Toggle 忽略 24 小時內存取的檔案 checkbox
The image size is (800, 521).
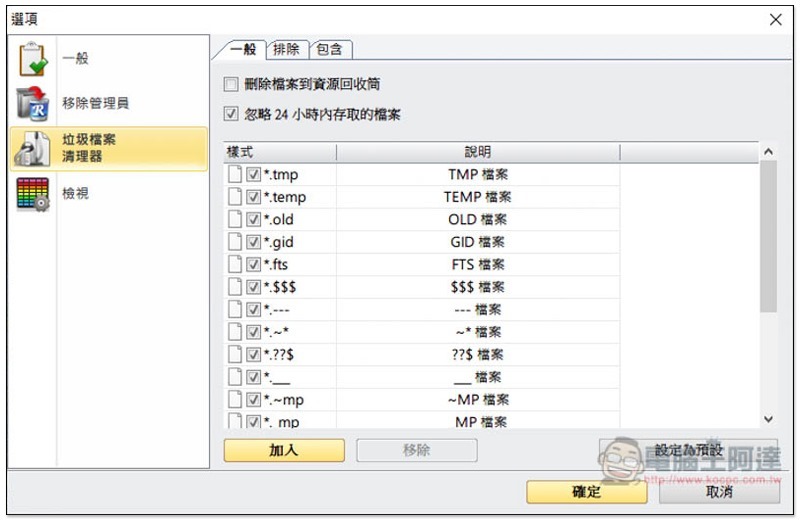(231, 113)
